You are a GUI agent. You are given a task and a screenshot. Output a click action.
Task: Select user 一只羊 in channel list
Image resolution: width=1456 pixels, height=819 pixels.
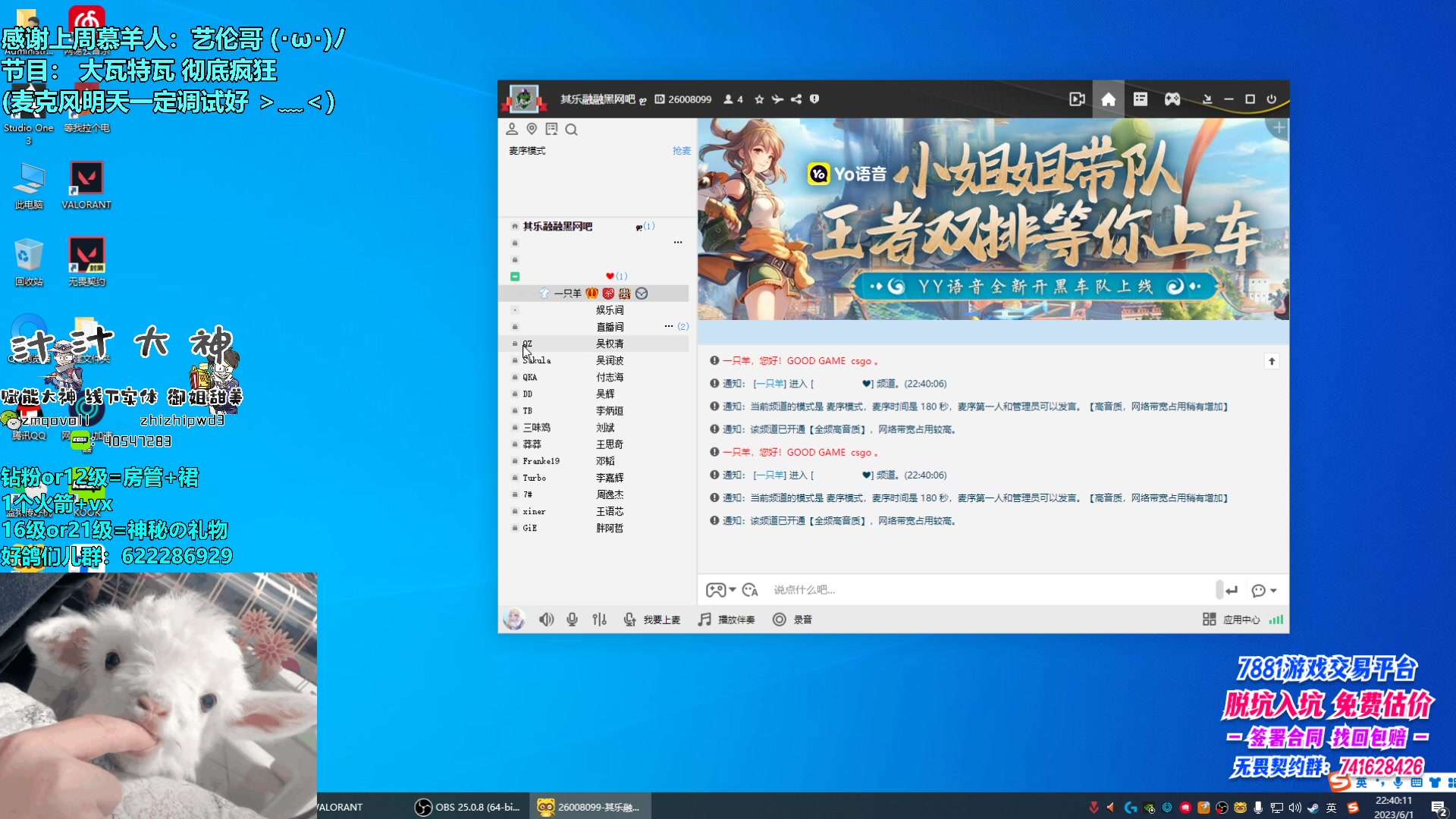point(567,293)
